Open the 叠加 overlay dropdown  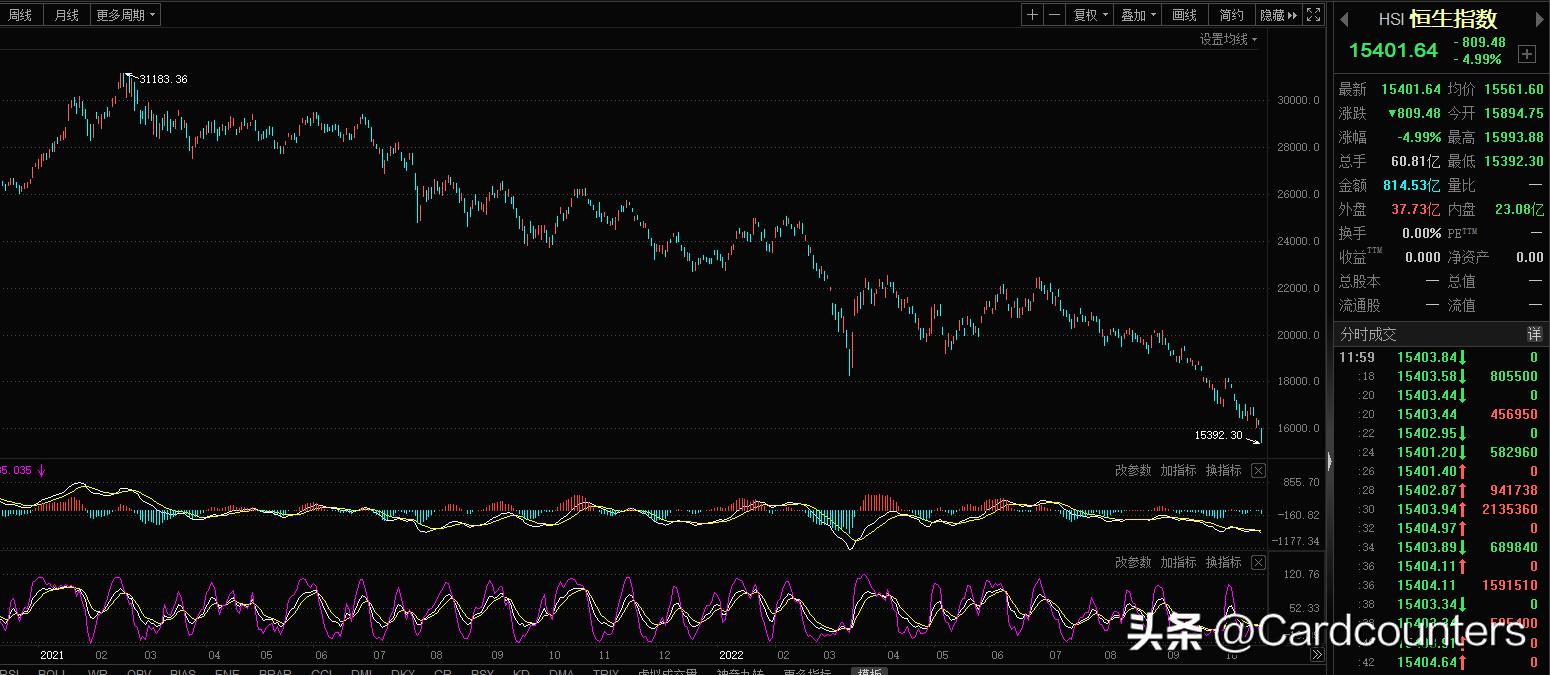pyautogui.click(x=1138, y=15)
